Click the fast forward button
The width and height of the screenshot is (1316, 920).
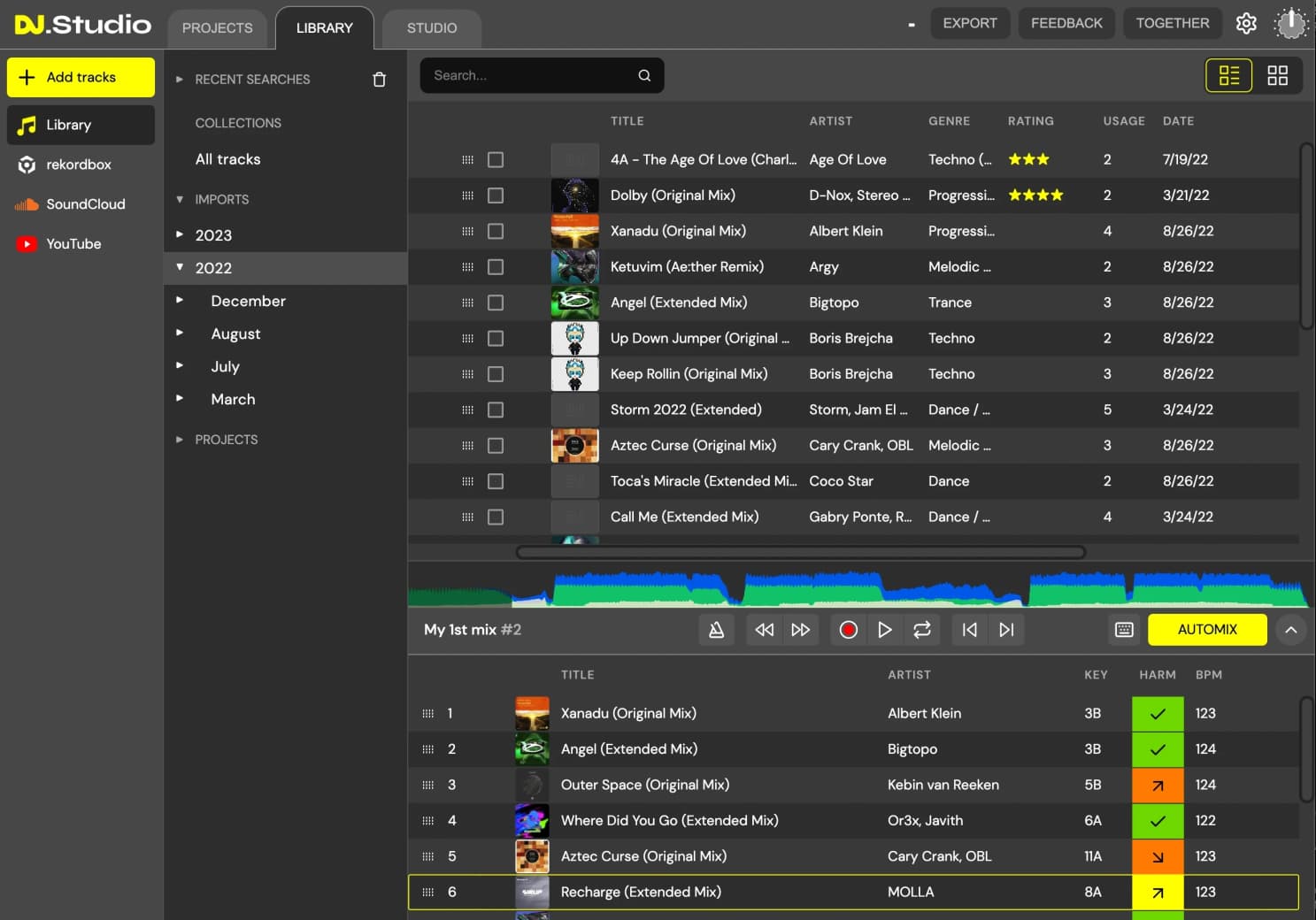click(801, 630)
